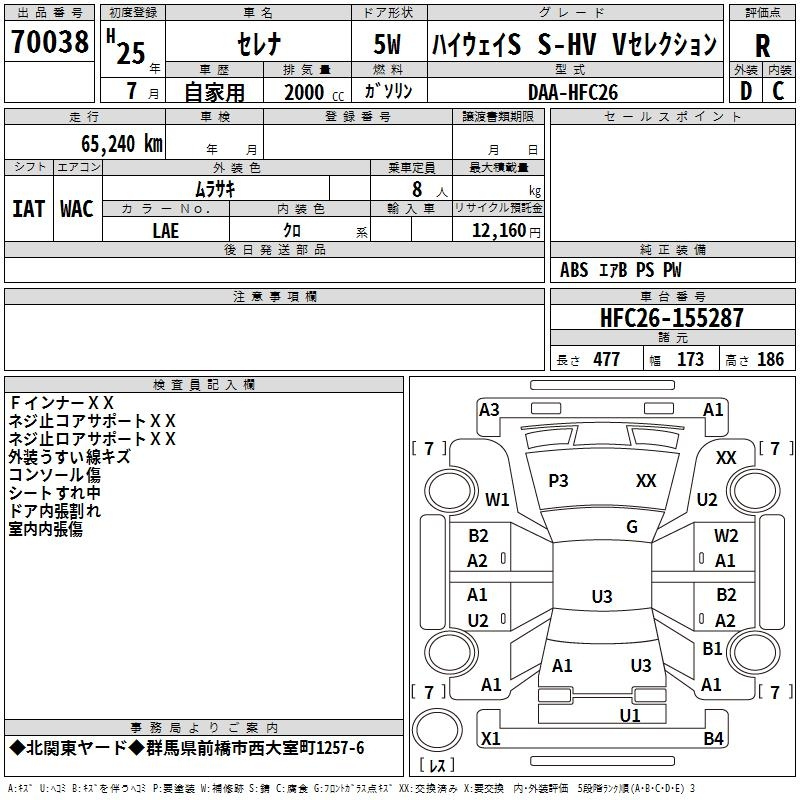The height and width of the screenshot is (800, 800).
Task: Select the U1 mark on rear bumper
Action: (x=630, y=715)
